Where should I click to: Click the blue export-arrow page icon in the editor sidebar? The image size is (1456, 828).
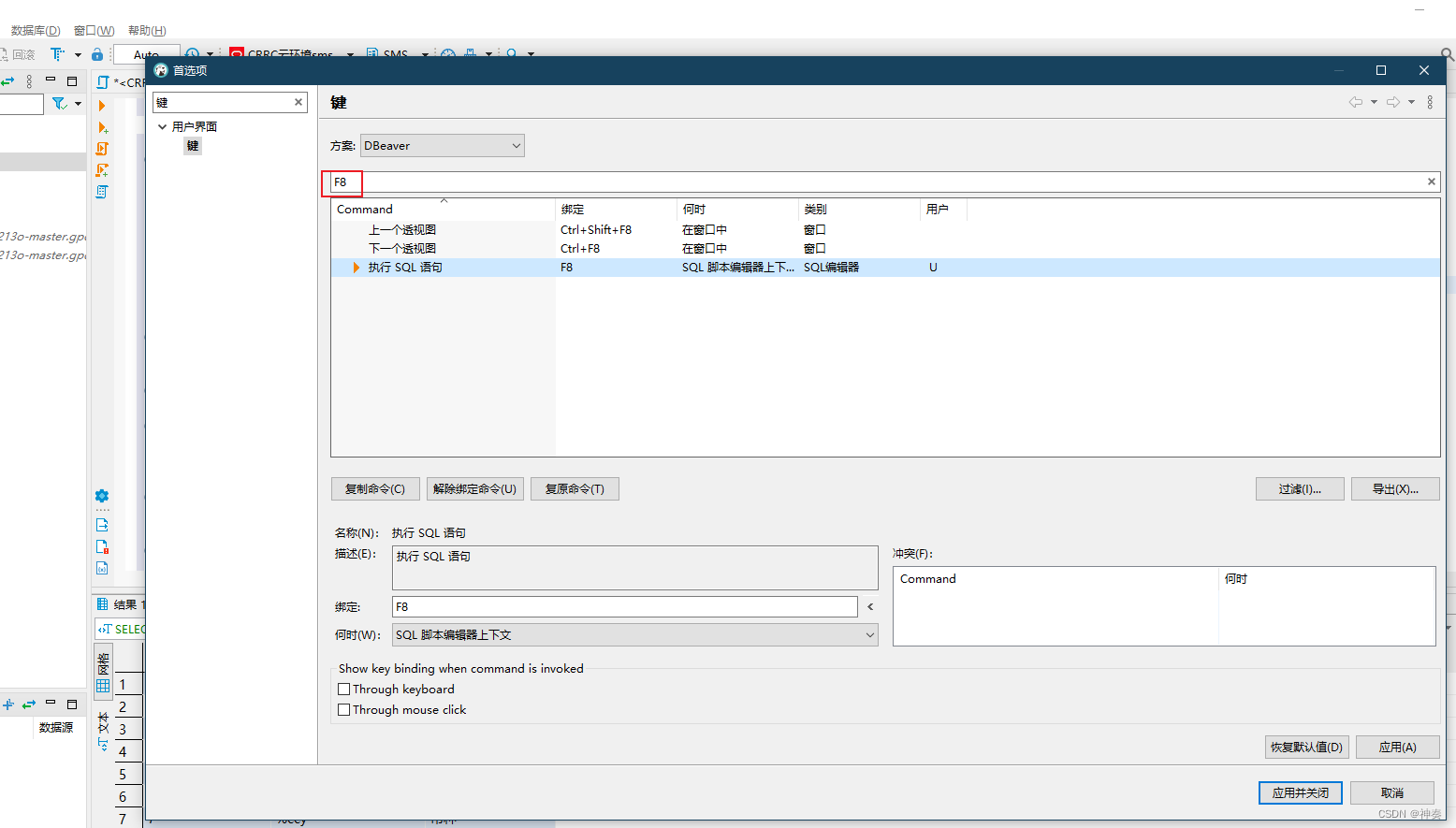coord(103,525)
